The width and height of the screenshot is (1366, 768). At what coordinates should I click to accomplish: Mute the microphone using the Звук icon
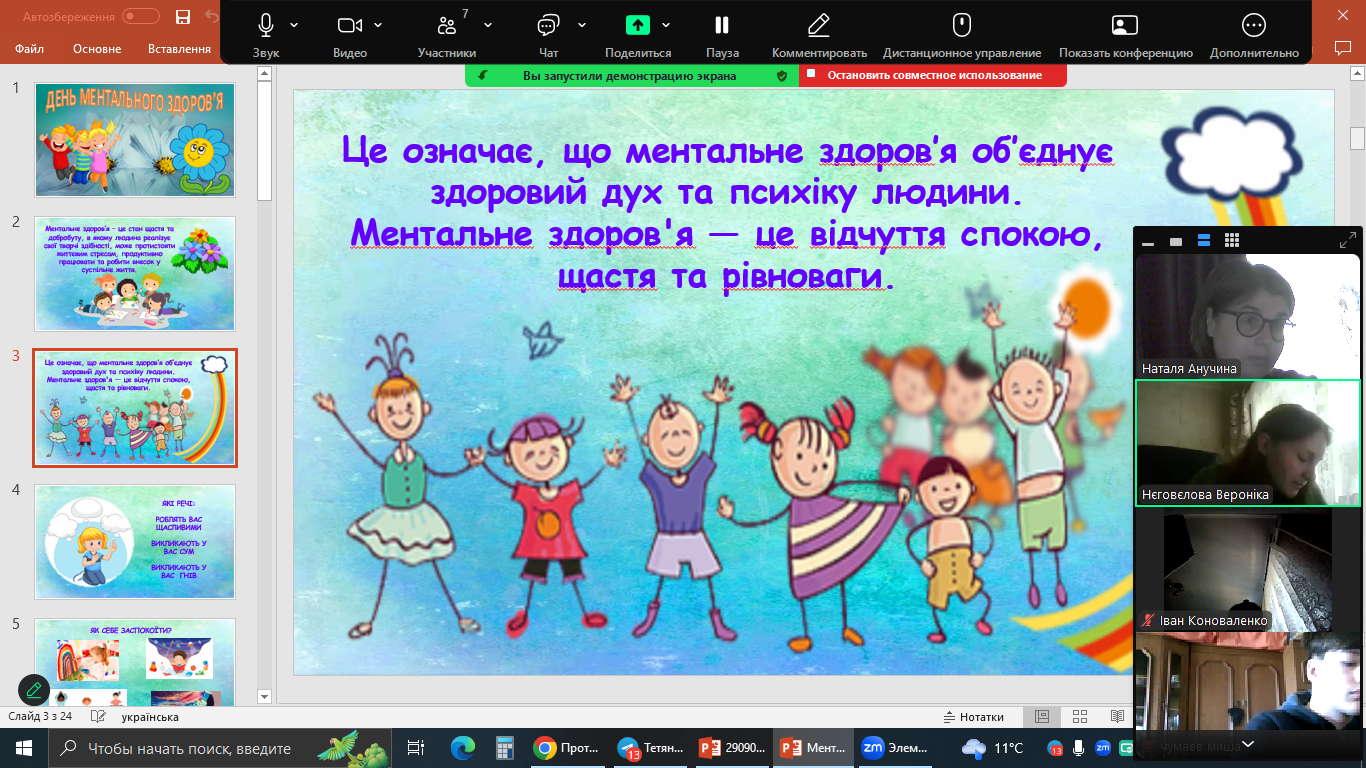point(266,25)
